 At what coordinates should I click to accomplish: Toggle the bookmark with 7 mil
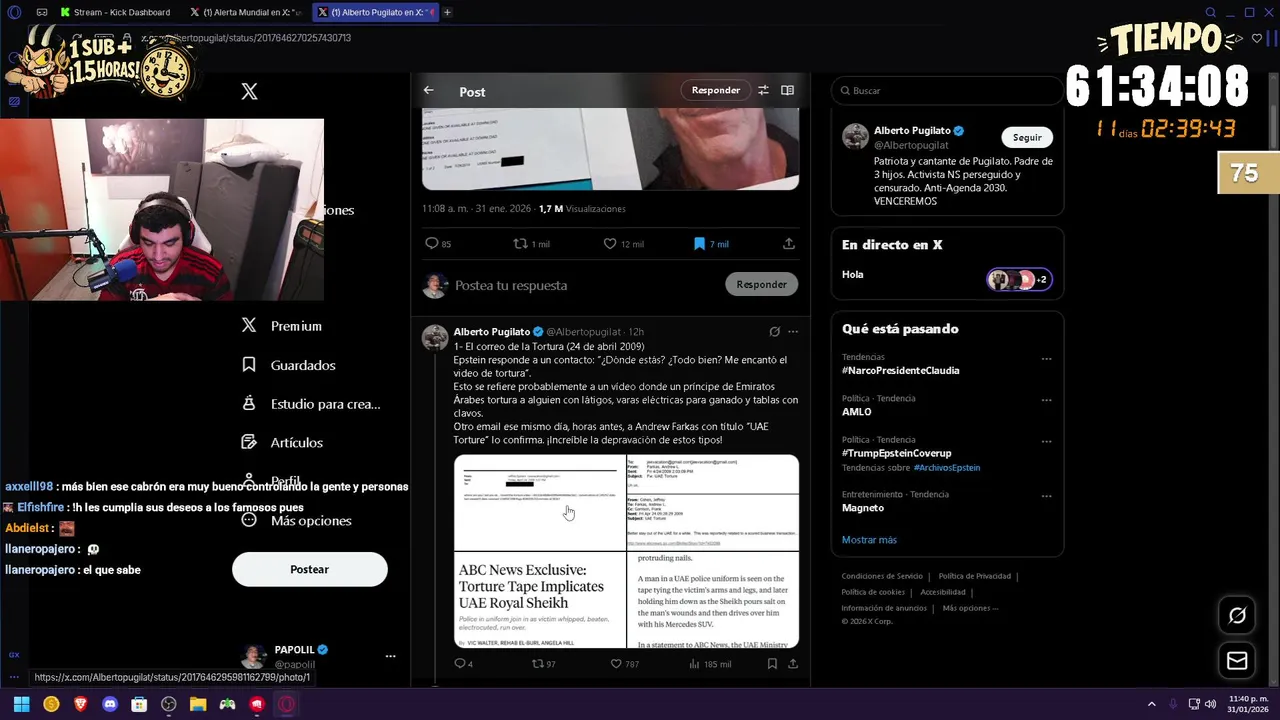click(x=711, y=243)
